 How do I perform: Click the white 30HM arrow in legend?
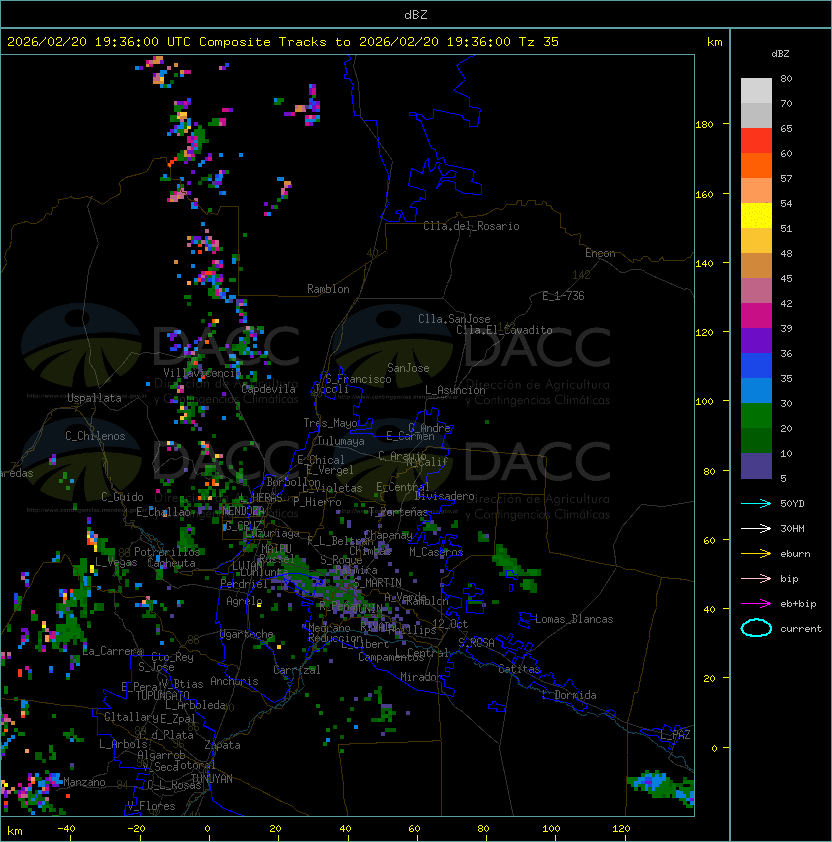[756, 528]
